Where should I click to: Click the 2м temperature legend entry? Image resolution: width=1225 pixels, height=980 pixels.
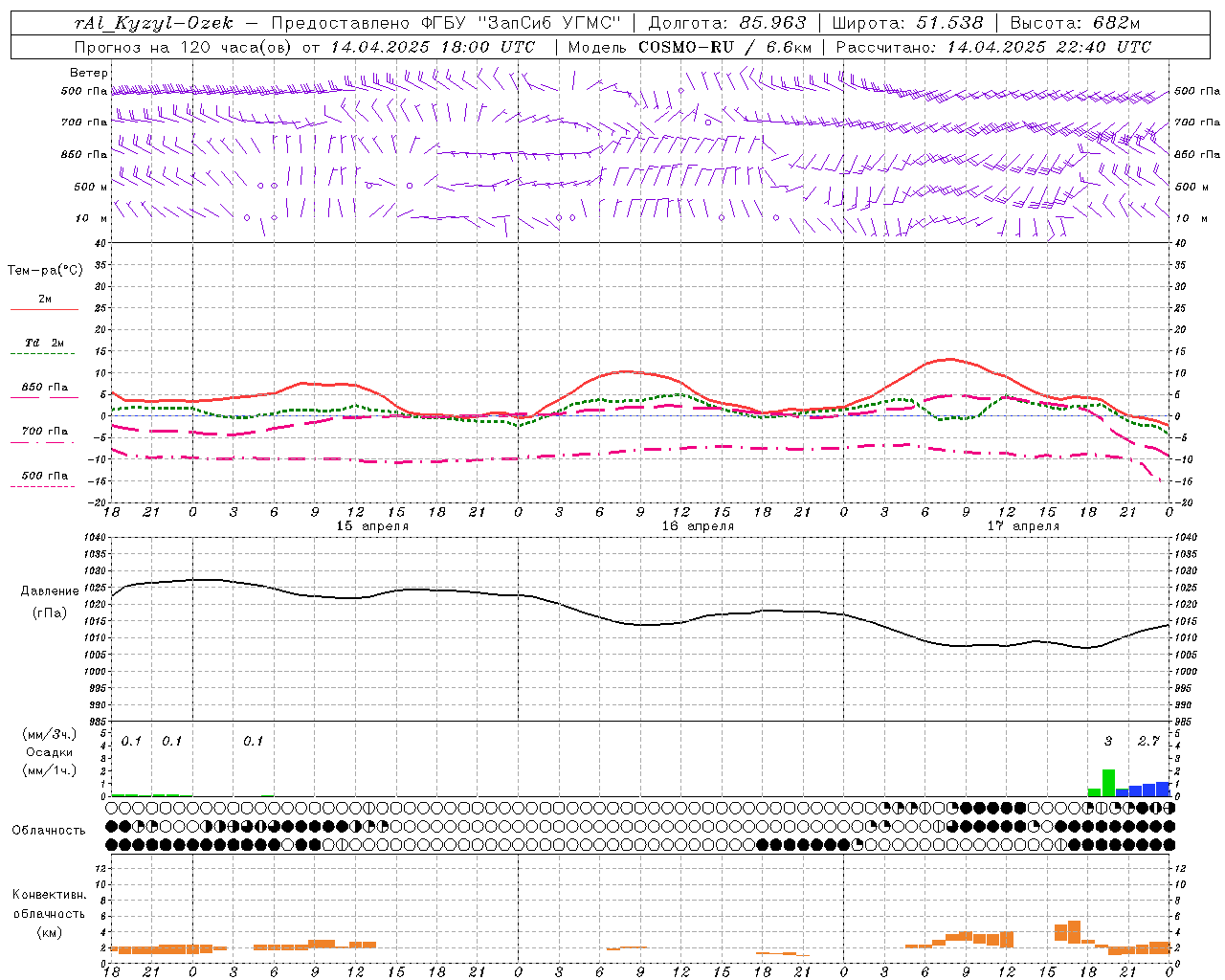pos(45,300)
